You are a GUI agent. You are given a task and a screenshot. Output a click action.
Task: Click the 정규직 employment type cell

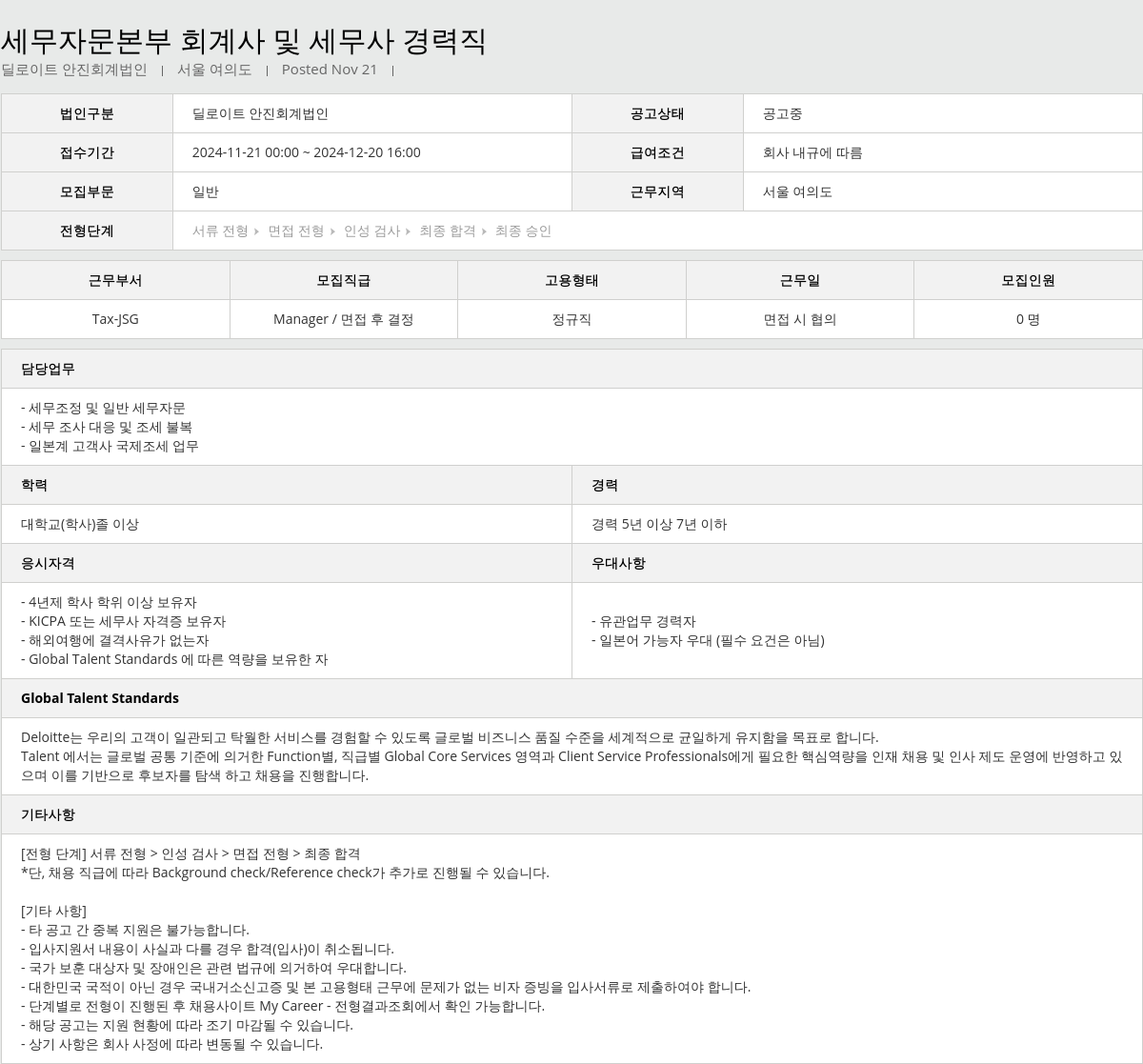(571, 319)
